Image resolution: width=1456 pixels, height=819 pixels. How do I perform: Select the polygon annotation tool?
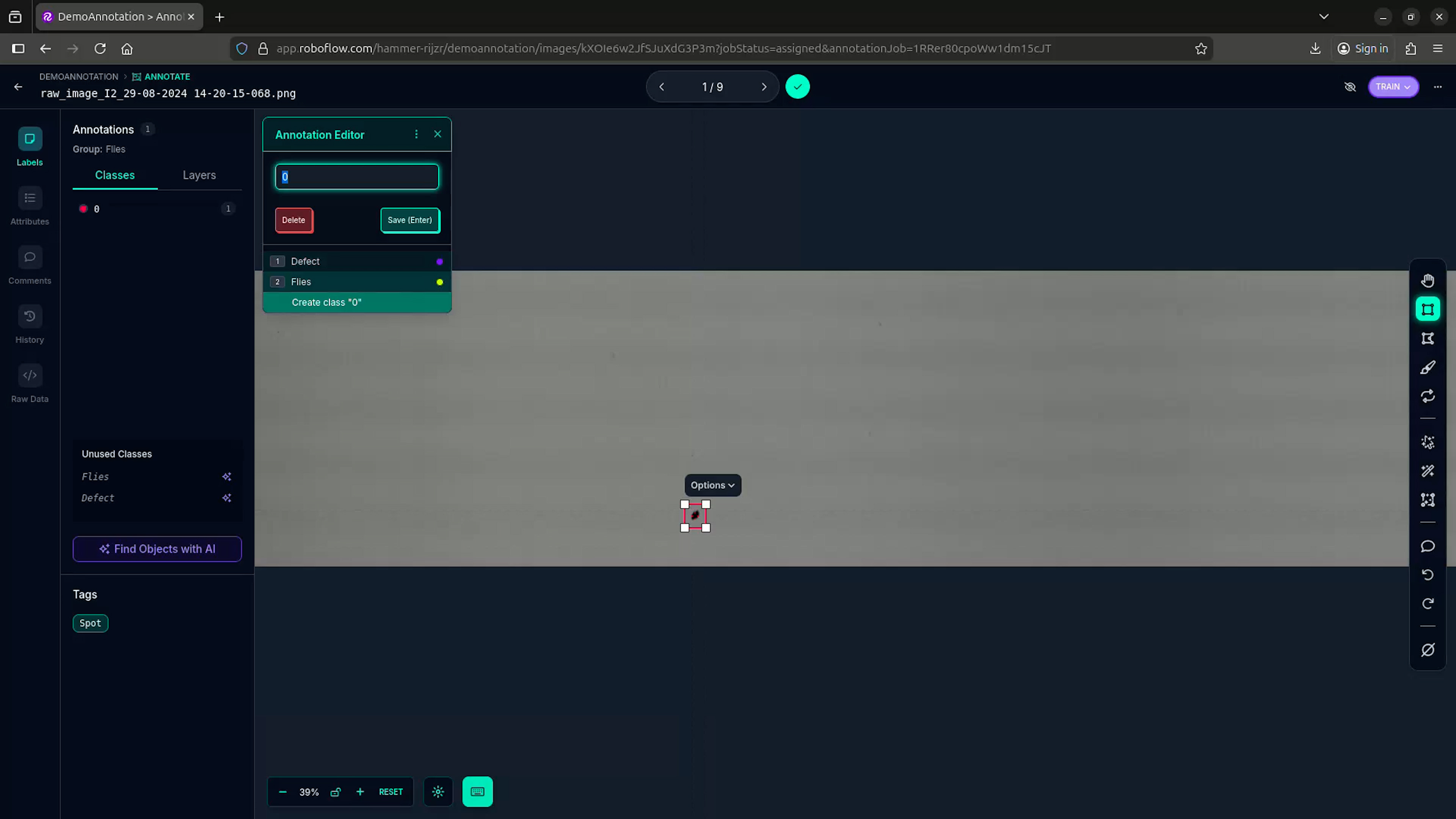1428,339
